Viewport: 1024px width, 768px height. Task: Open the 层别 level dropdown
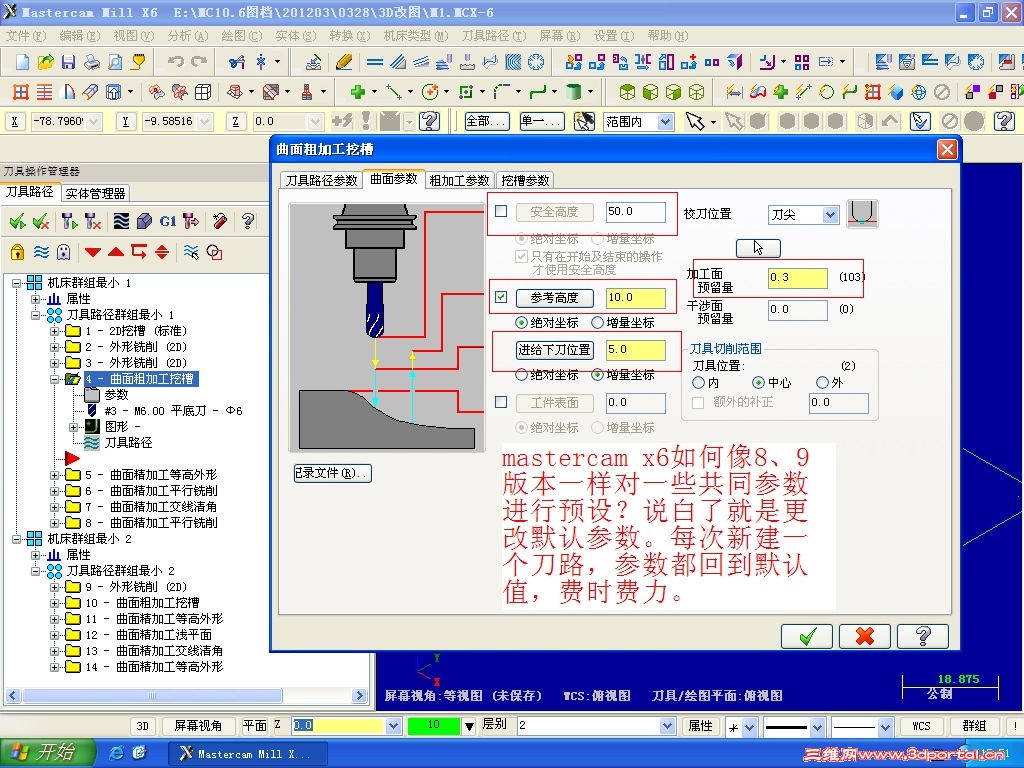coord(667,726)
